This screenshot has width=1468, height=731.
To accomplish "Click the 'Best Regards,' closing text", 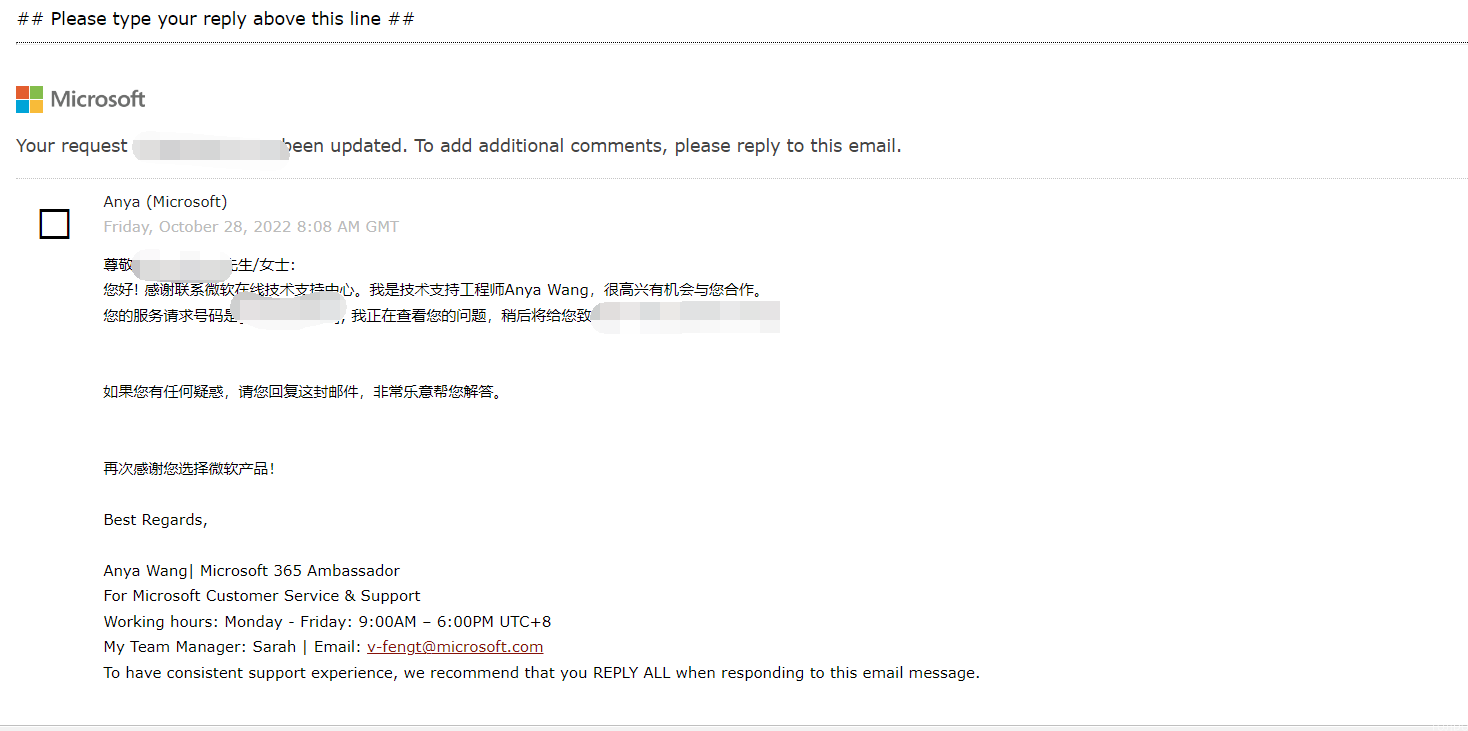I will [x=155, y=520].
